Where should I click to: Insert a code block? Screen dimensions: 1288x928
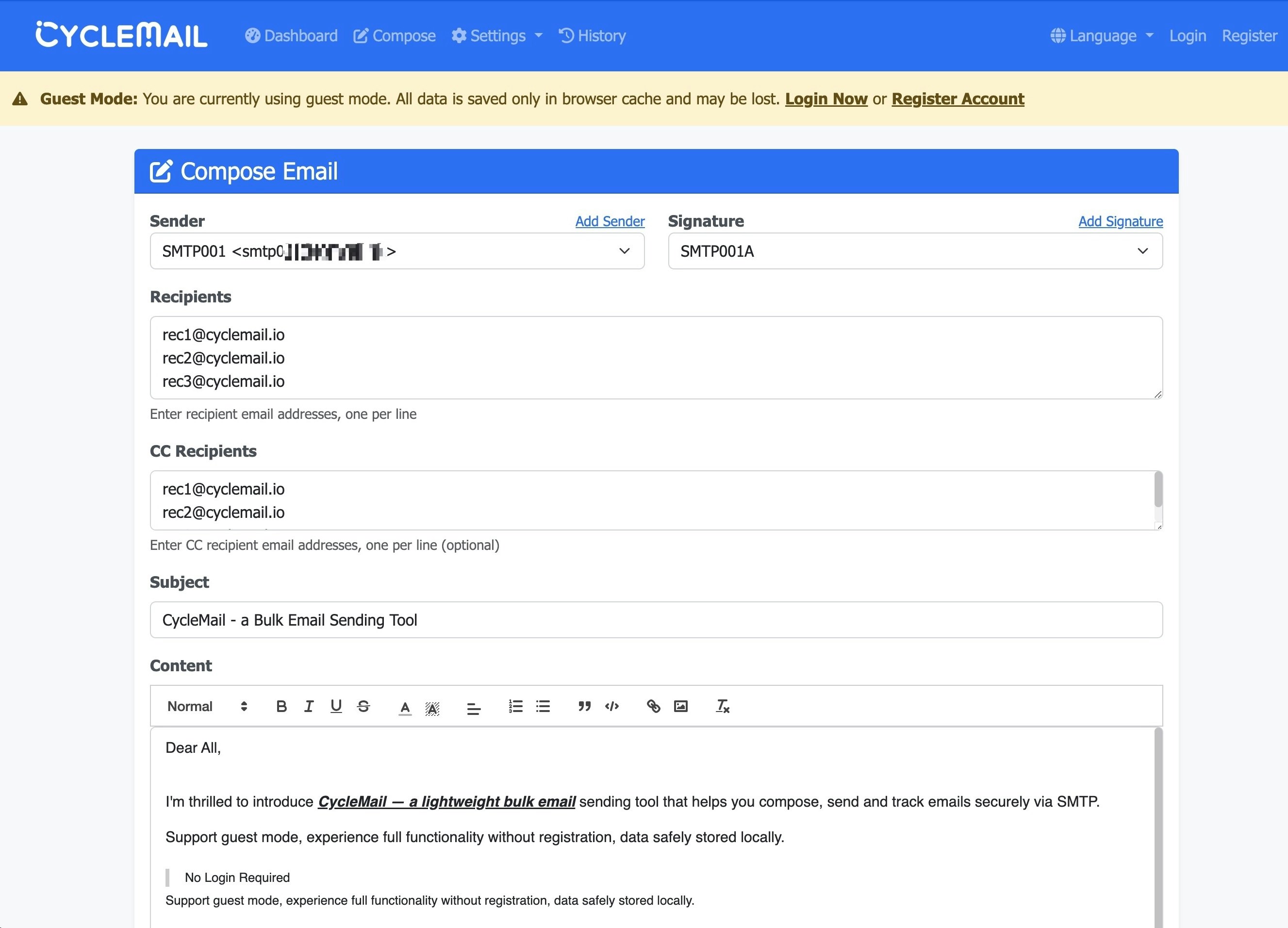[611, 706]
